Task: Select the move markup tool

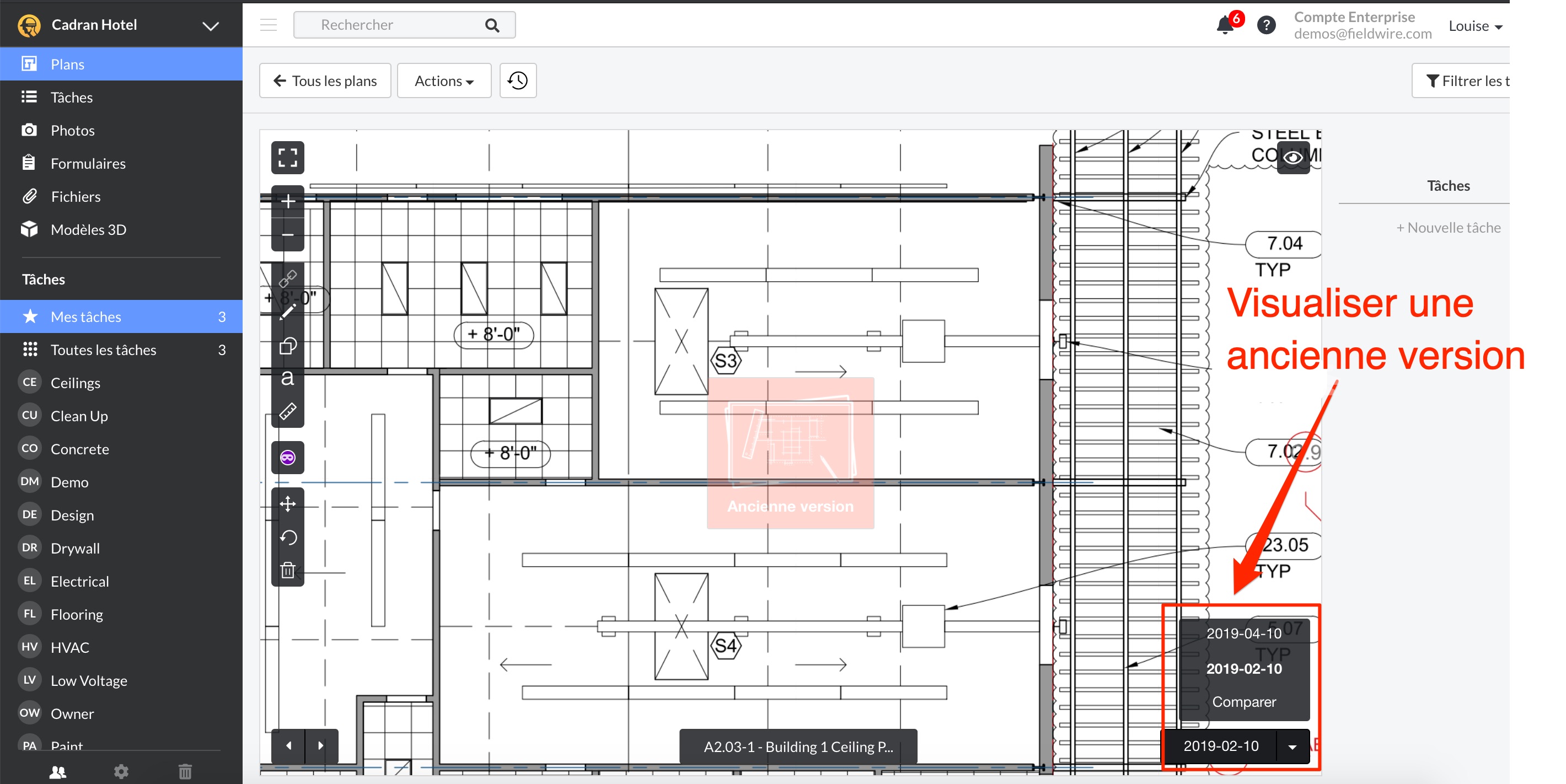Action: pyautogui.click(x=287, y=504)
